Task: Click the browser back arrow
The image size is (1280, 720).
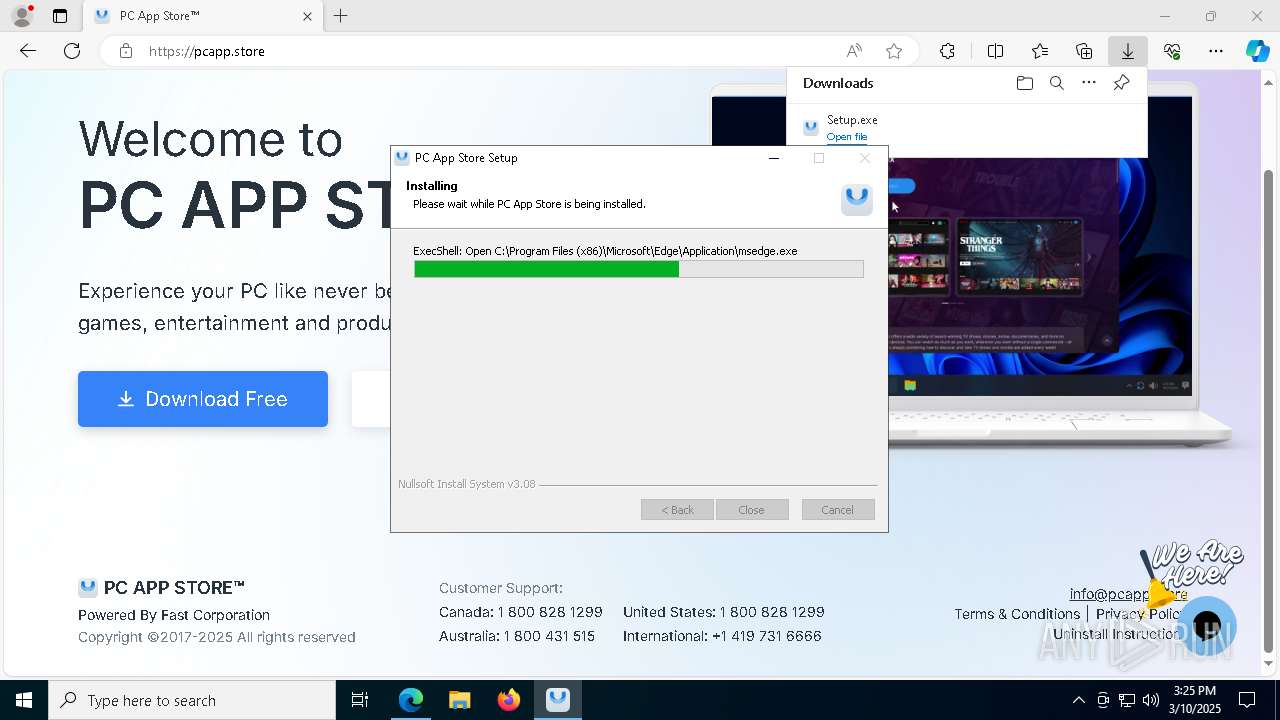Action: point(28,51)
